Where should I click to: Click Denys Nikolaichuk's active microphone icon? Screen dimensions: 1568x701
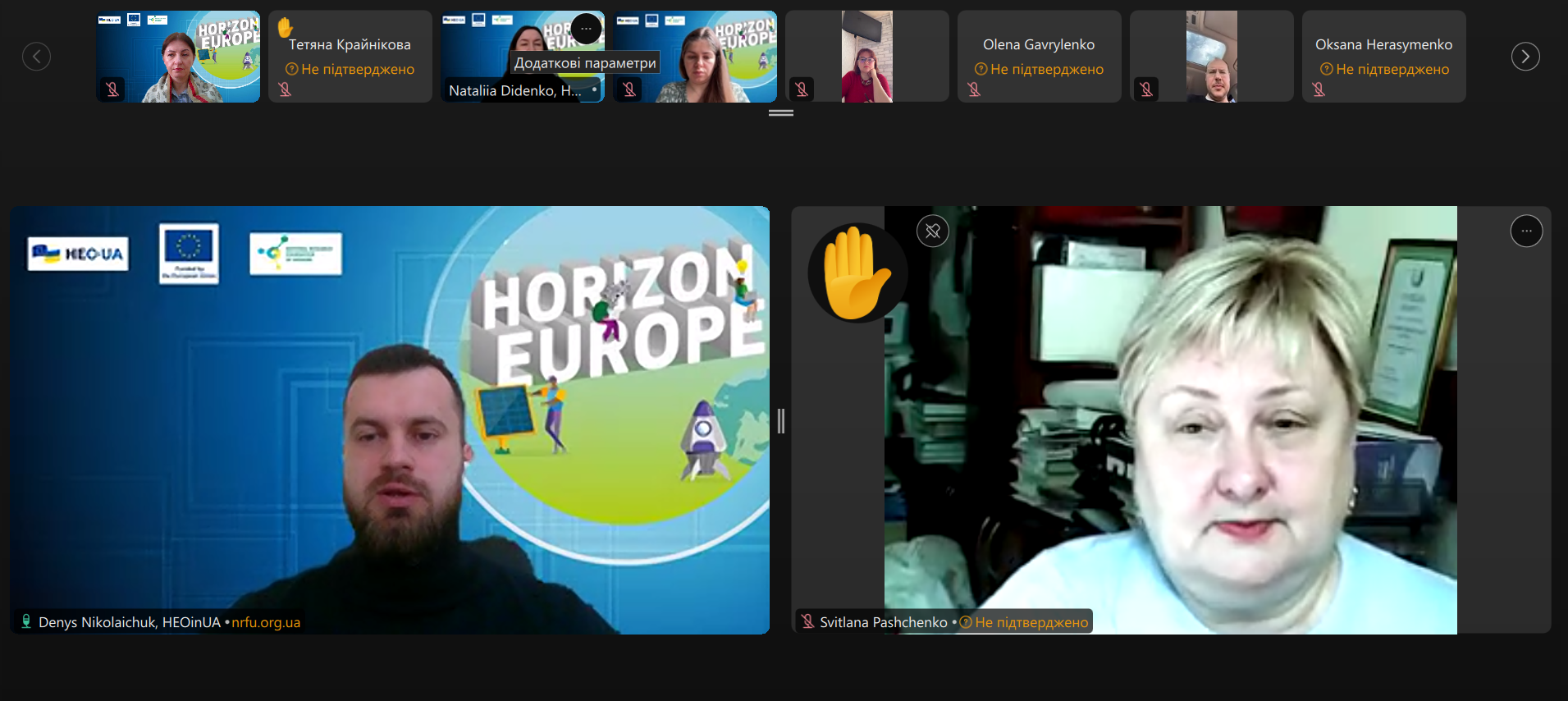[x=26, y=621]
